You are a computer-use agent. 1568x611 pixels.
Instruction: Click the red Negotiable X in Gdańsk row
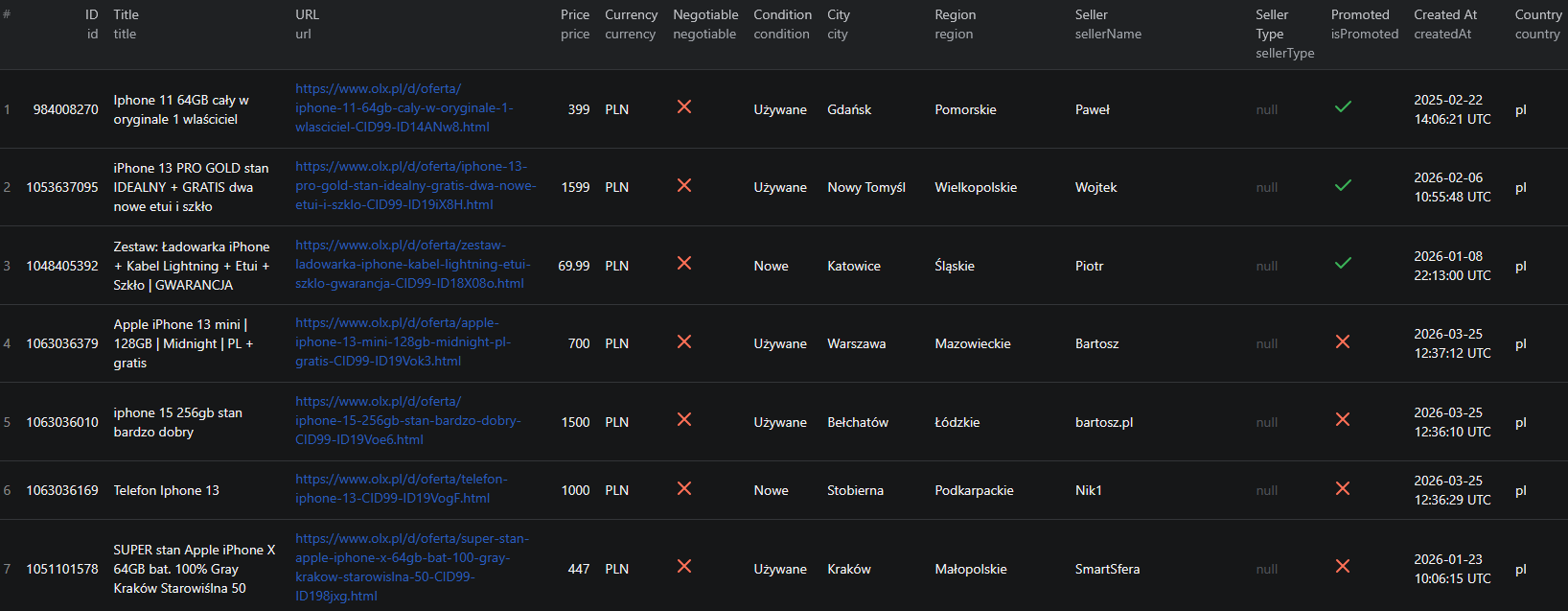pyautogui.click(x=684, y=107)
